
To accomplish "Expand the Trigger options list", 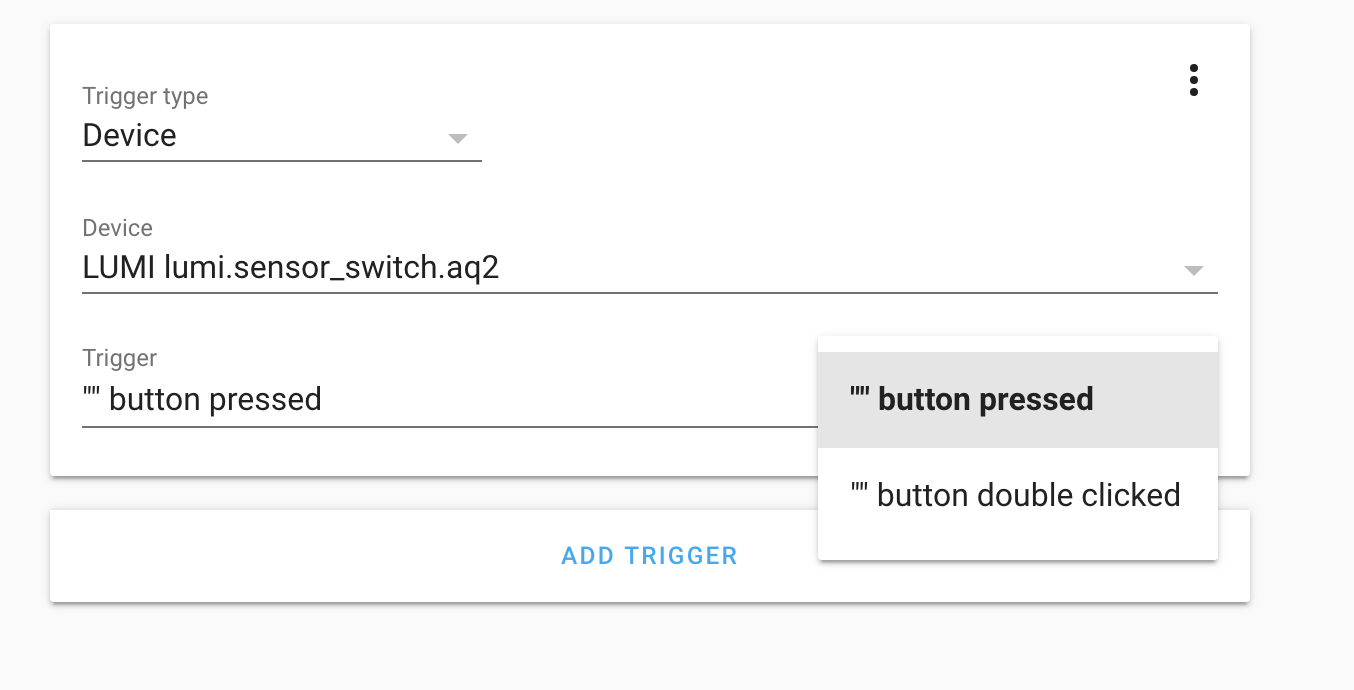I will (450, 399).
